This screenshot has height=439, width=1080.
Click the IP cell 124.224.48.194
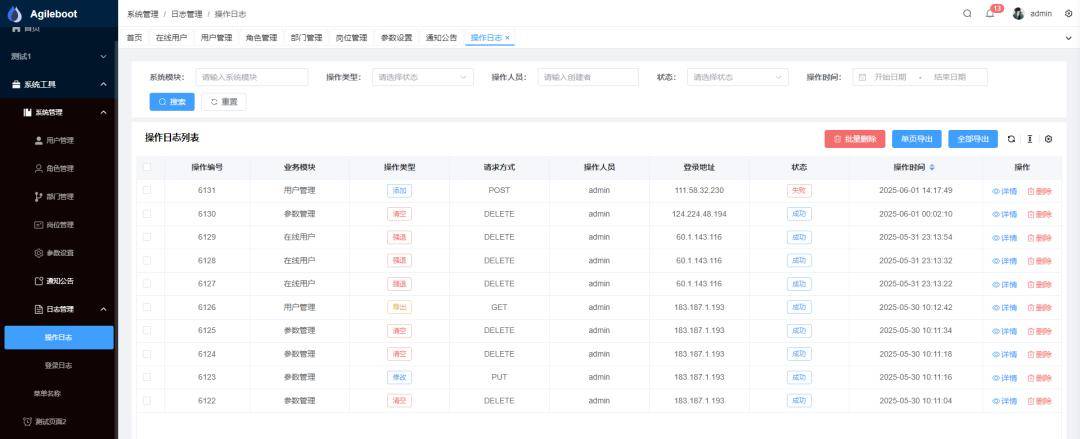(x=699, y=214)
